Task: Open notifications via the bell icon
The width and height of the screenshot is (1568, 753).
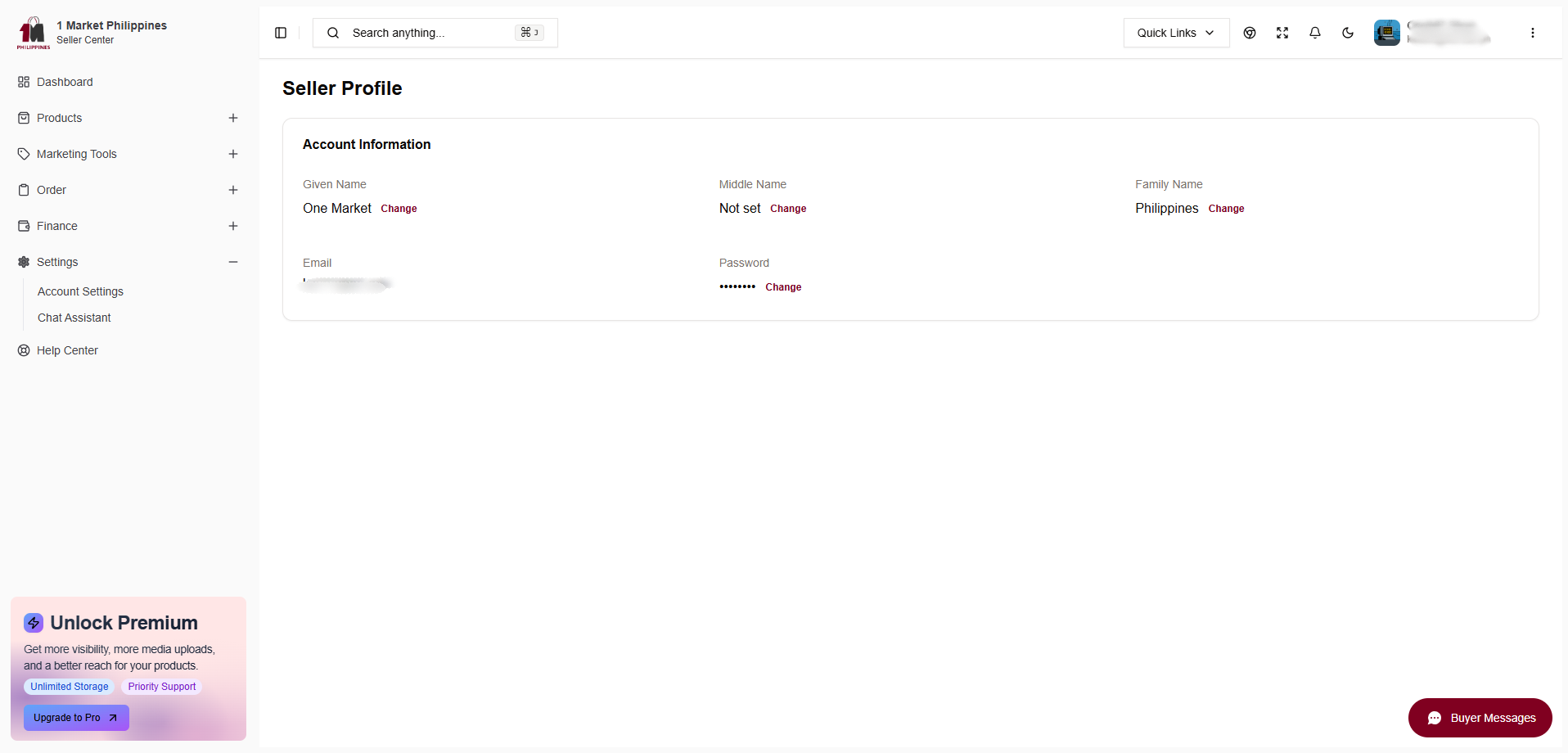Action: (1315, 33)
